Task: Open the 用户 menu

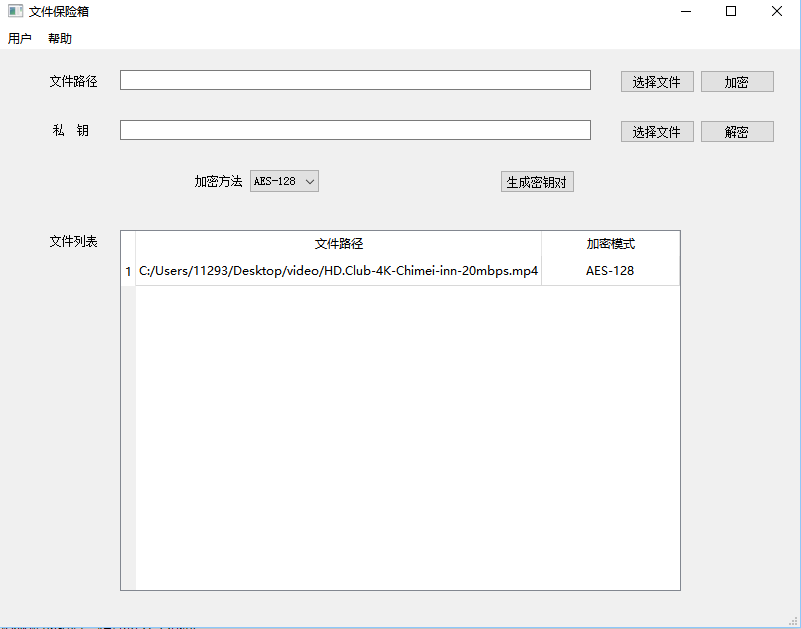Action: tap(20, 38)
